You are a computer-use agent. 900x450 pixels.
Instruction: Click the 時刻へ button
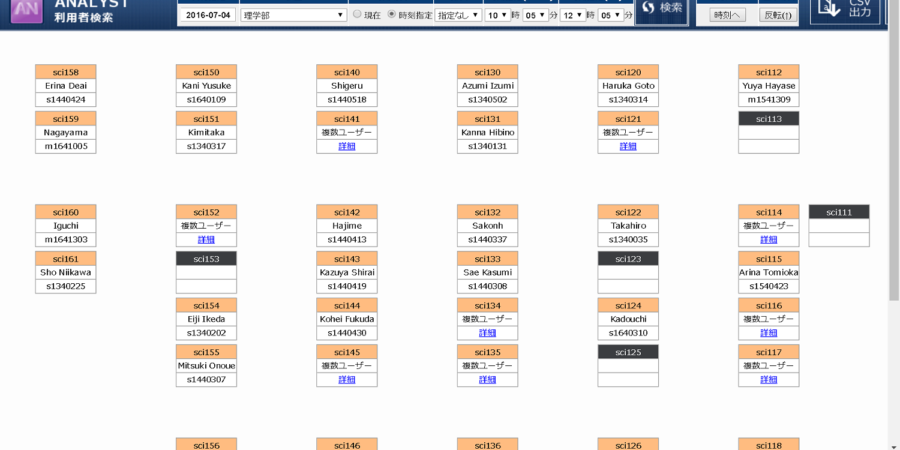pos(727,15)
